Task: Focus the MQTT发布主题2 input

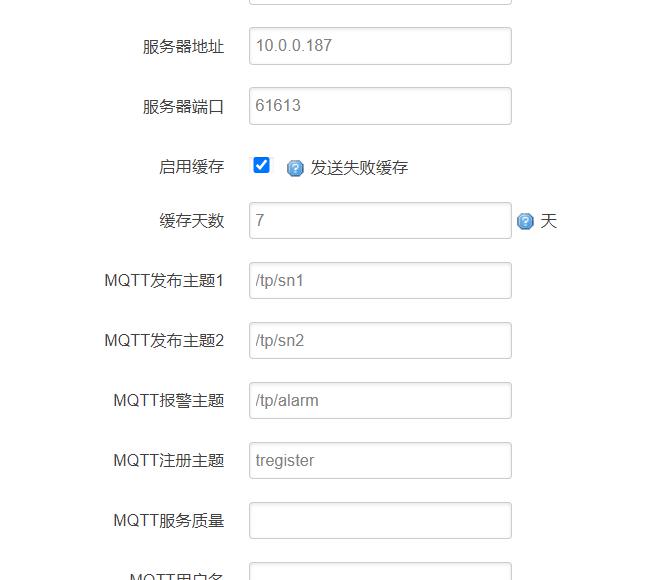Action: 380,341
